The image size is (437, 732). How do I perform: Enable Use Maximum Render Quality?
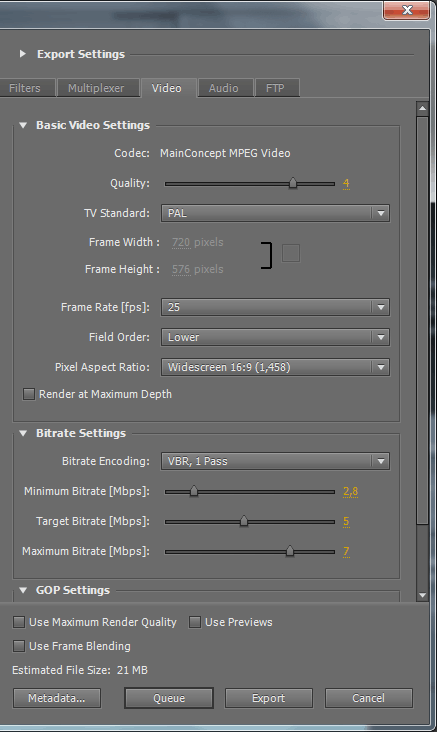pyautogui.click(x=19, y=622)
